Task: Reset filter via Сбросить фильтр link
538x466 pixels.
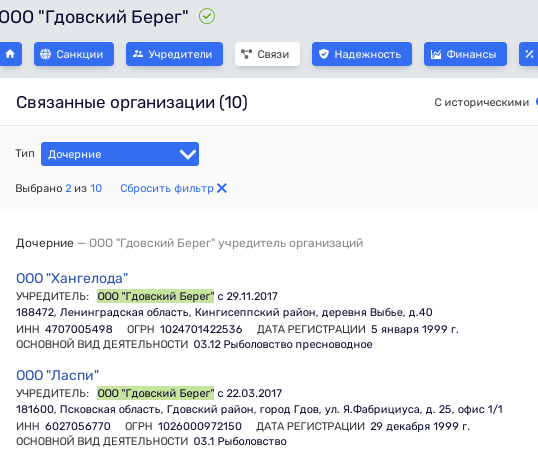Action: (167, 188)
